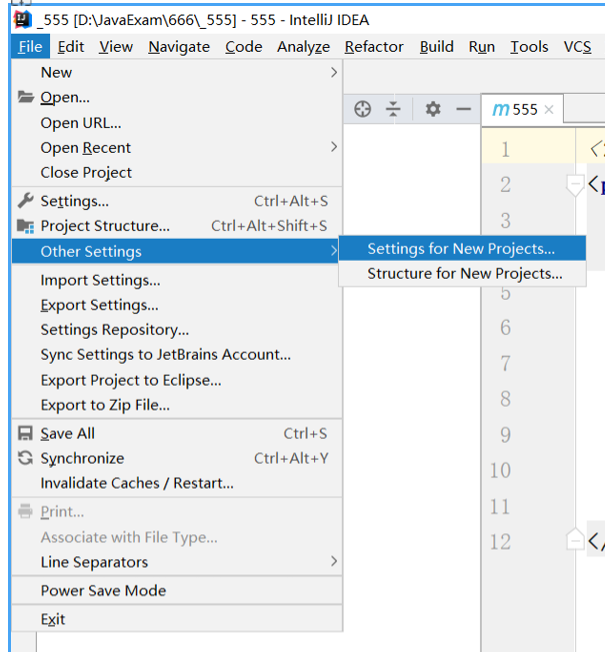The width and height of the screenshot is (605, 652).
Task: Click line number 8 in editor gutter
Action: point(506,399)
